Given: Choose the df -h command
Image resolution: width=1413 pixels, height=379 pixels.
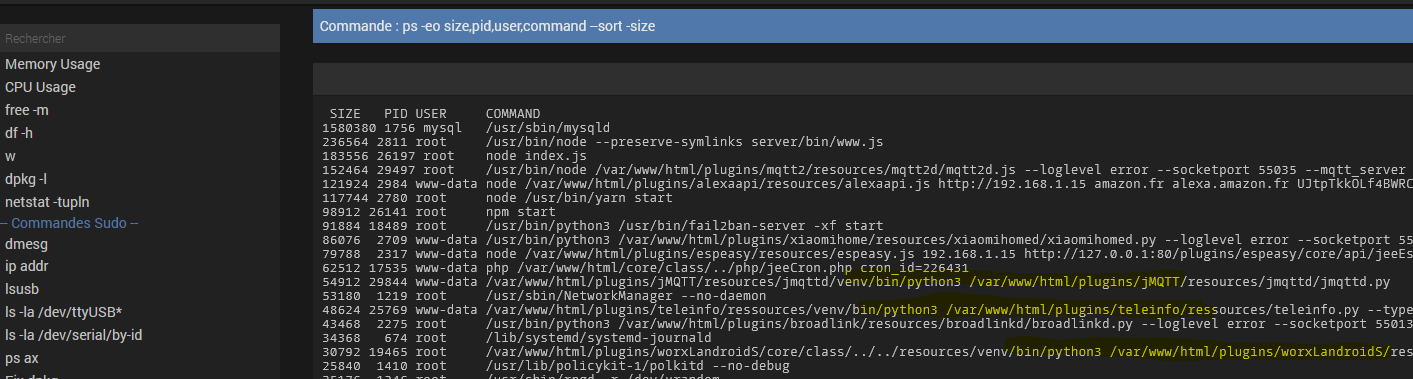Looking at the screenshot, I should (x=19, y=133).
